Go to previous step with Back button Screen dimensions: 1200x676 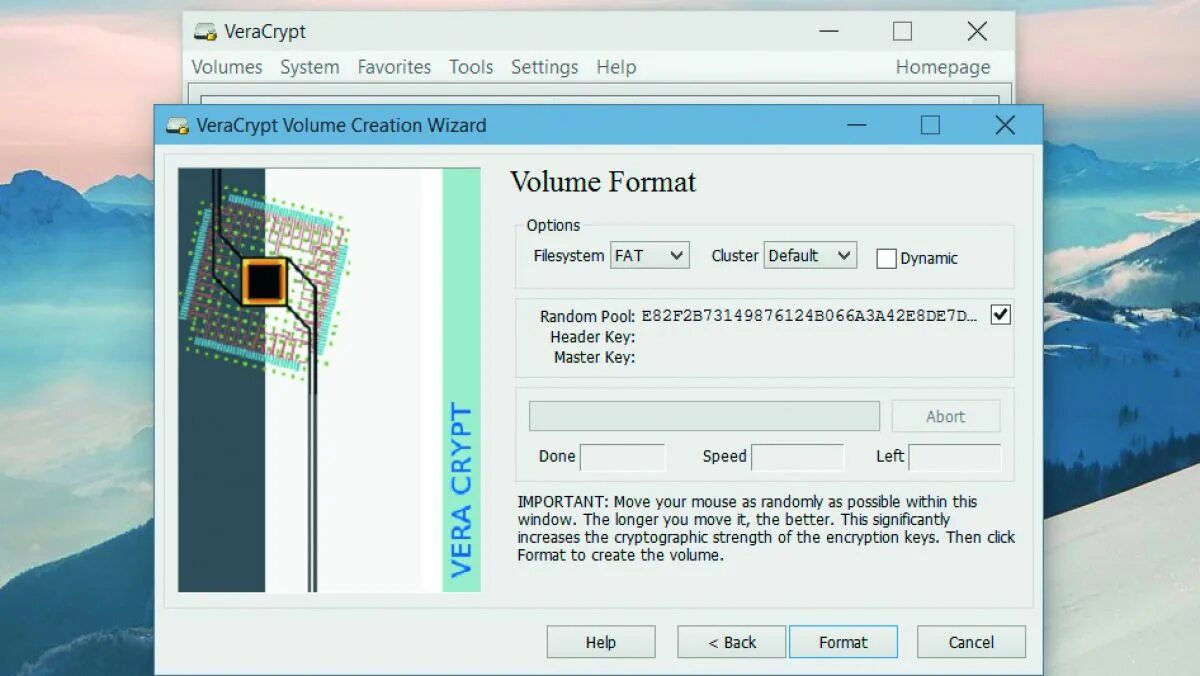coord(732,642)
